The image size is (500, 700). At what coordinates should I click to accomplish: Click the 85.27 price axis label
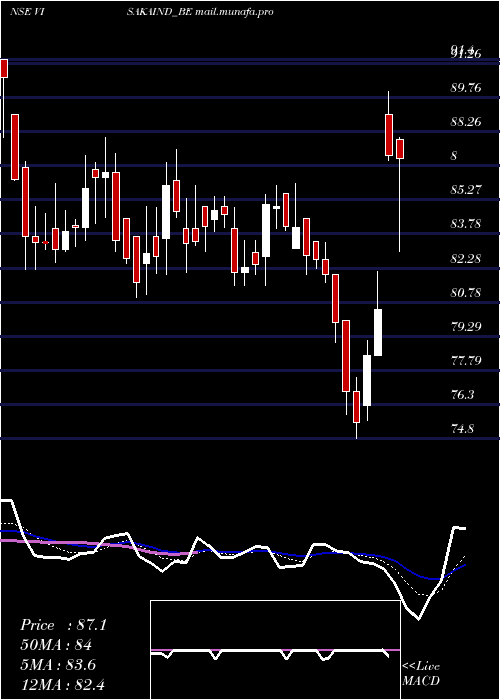[x=466, y=190]
